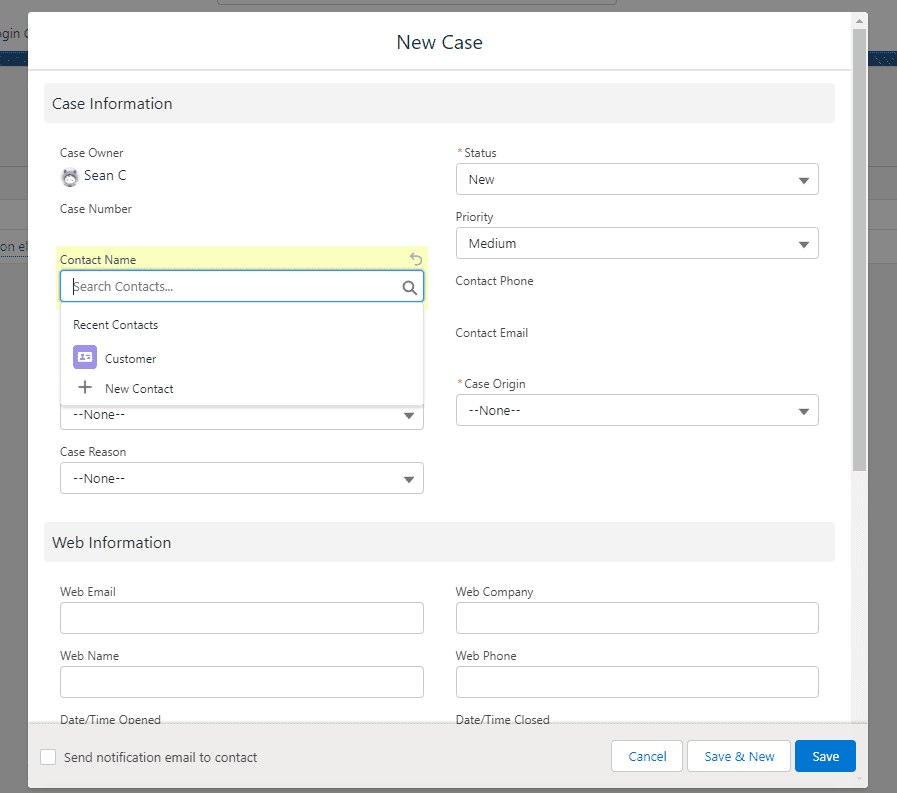This screenshot has height=793, width=897.
Task: Expand the Priority dropdown showing Medium
Action: coord(637,244)
